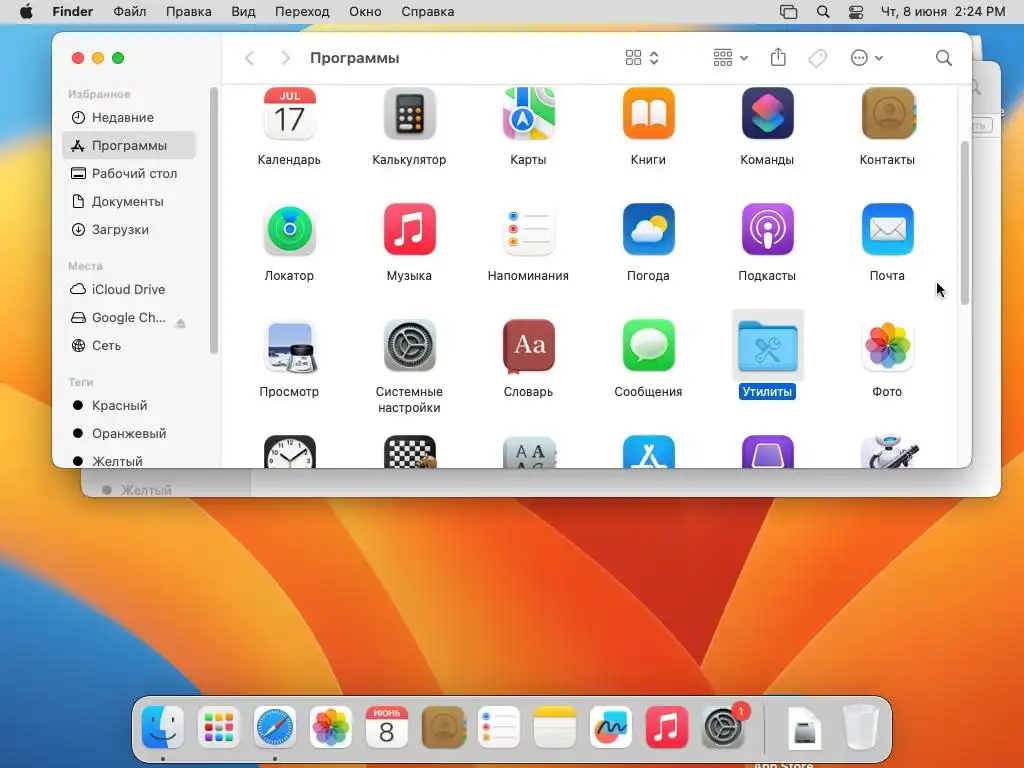Image resolution: width=1024 pixels, height=768 pixels.
Task: Select the Системные настройки app icon in Finder
Action: tap(409, 346)
